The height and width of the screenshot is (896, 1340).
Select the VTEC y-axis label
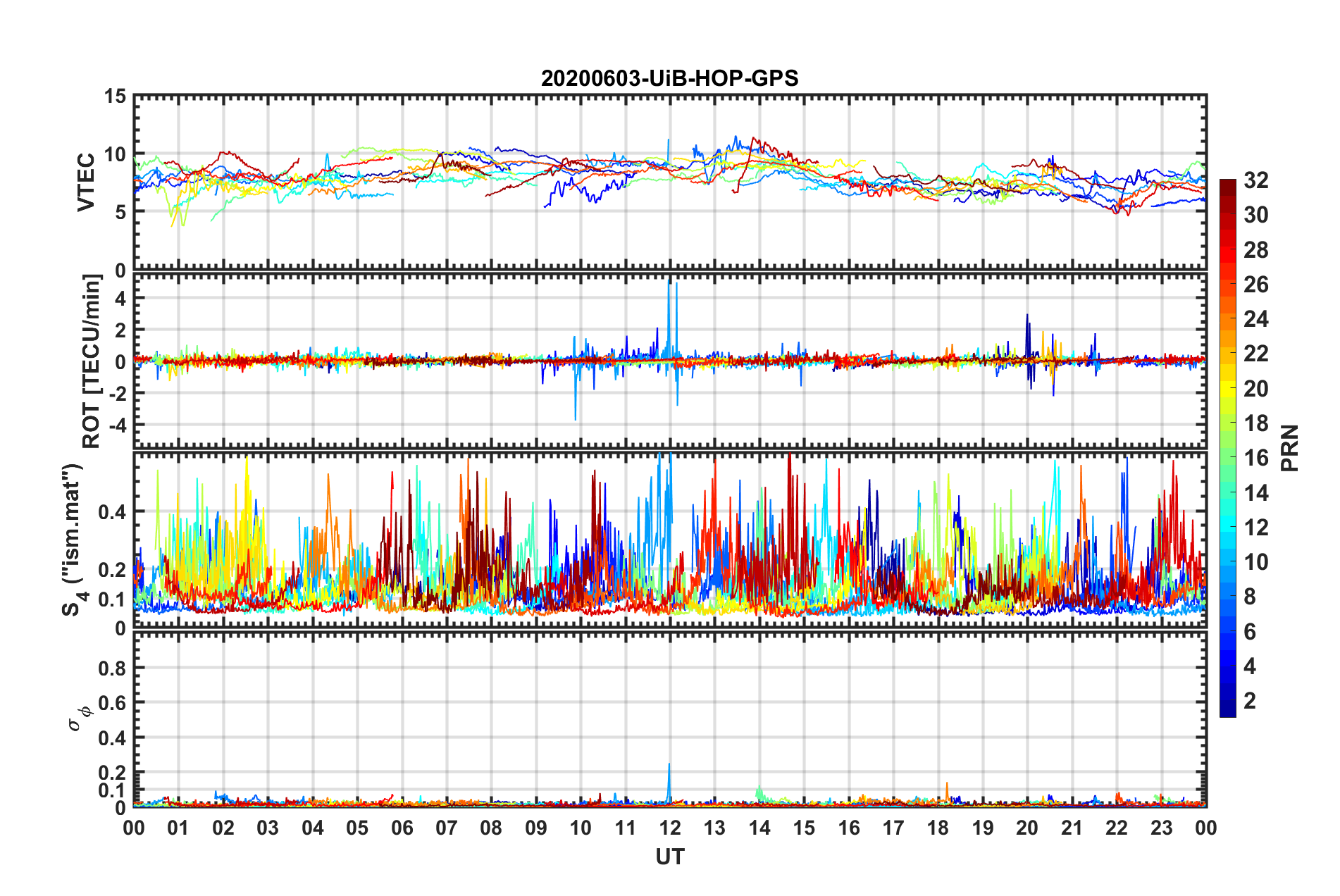(x=86, y=182)
